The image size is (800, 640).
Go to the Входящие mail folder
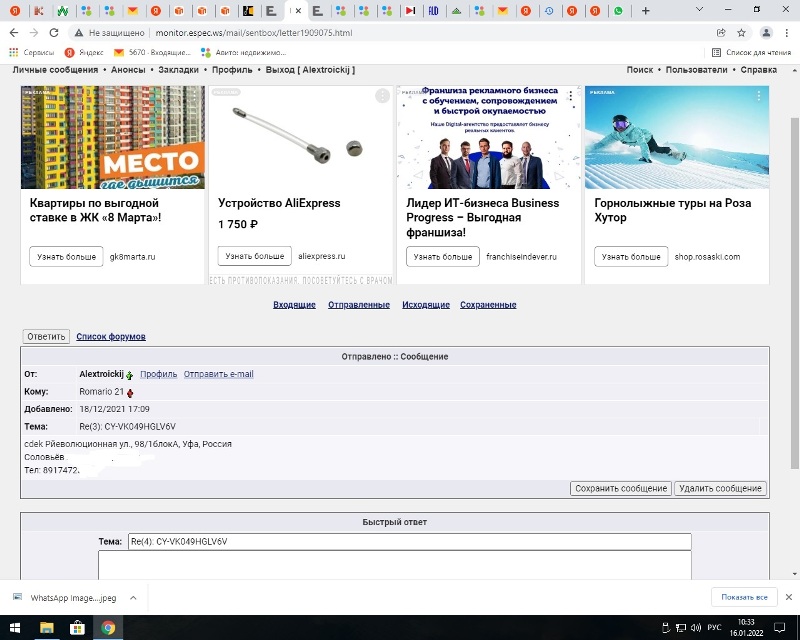[294, 305]
